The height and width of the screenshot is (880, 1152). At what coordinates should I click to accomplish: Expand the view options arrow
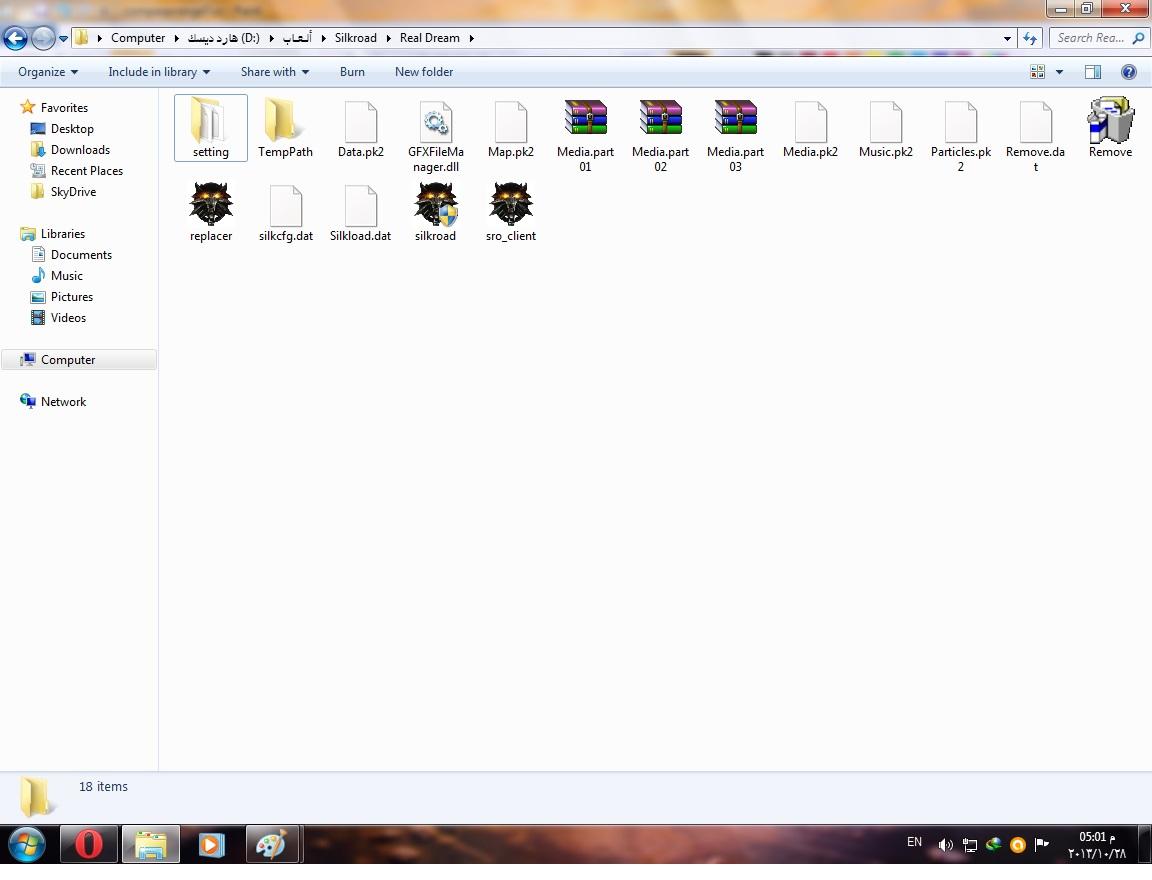[x=1059, y=72]
